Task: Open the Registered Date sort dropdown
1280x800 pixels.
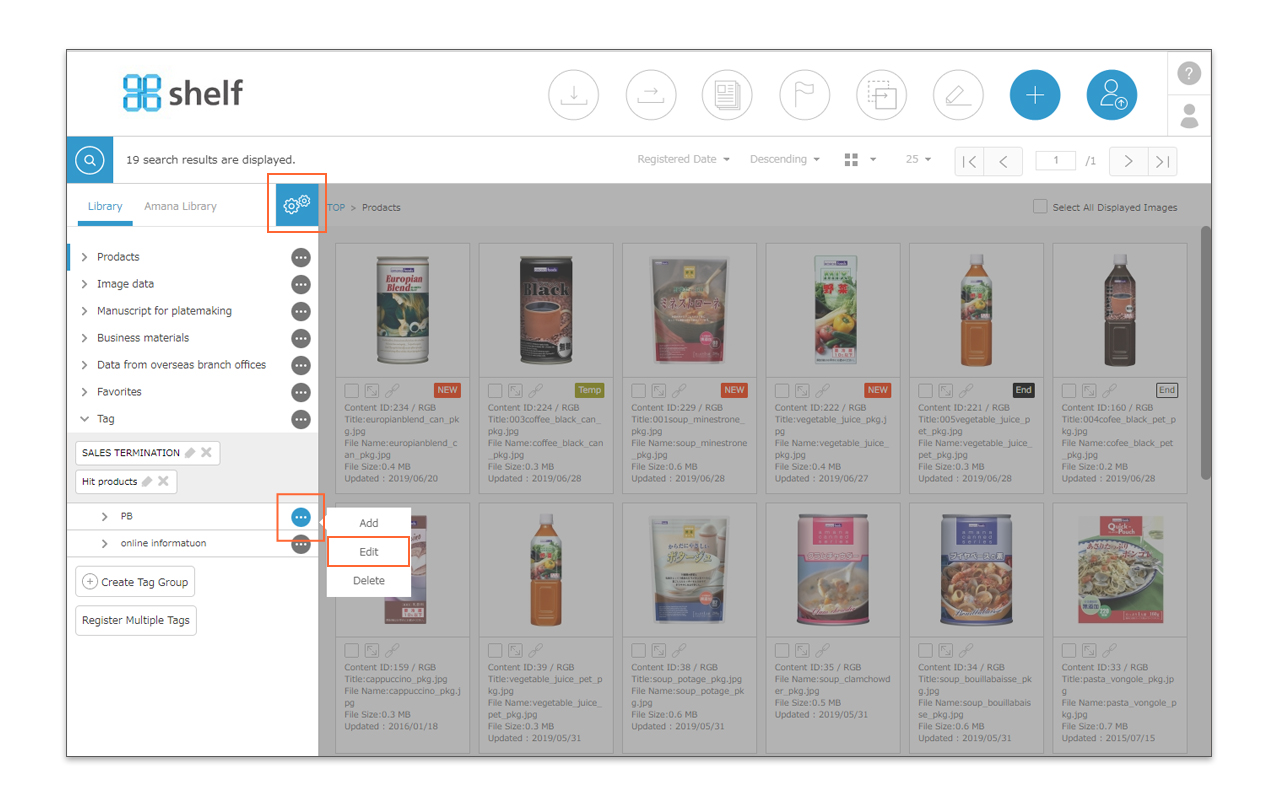Action: tap(683, 160)
